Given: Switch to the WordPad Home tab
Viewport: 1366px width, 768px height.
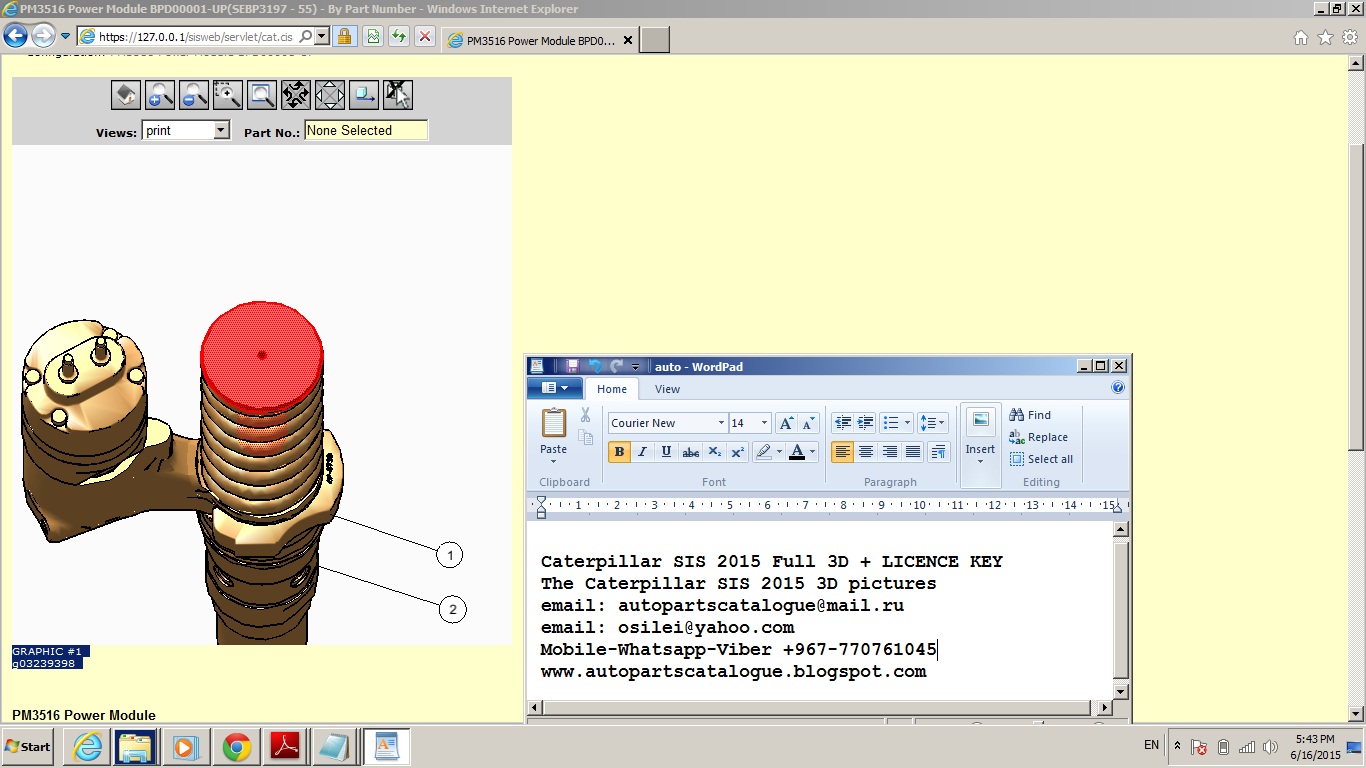Looking at the screenshot, I should click(612, 389).
